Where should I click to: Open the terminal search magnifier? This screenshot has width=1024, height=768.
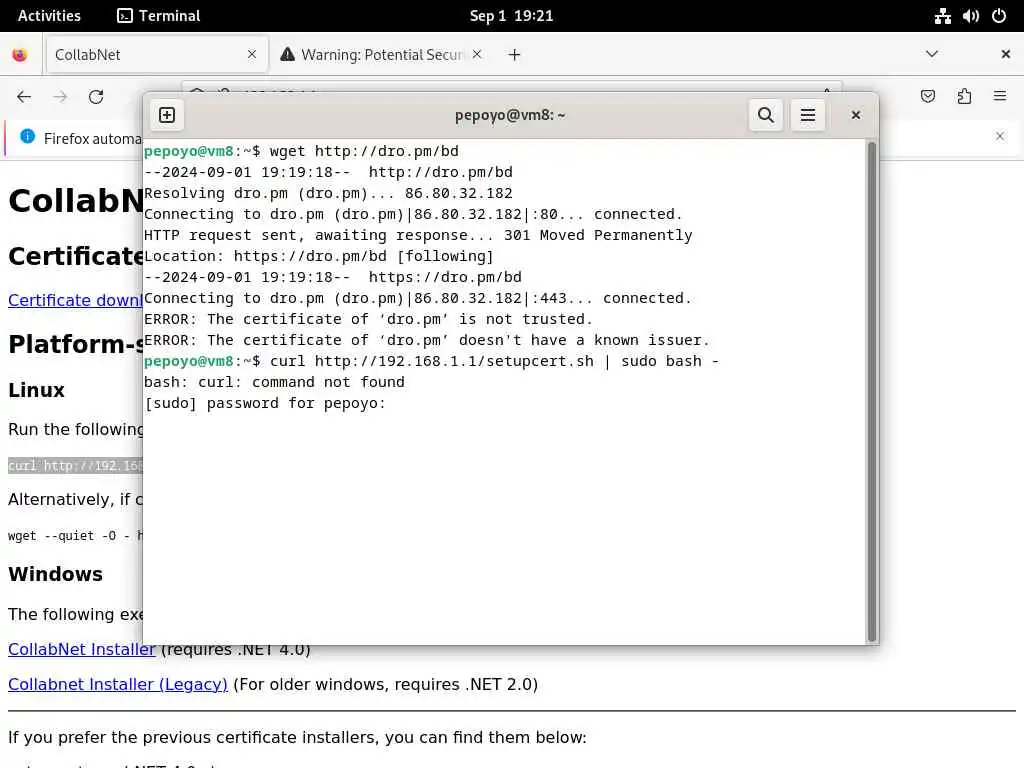[765, 115]
